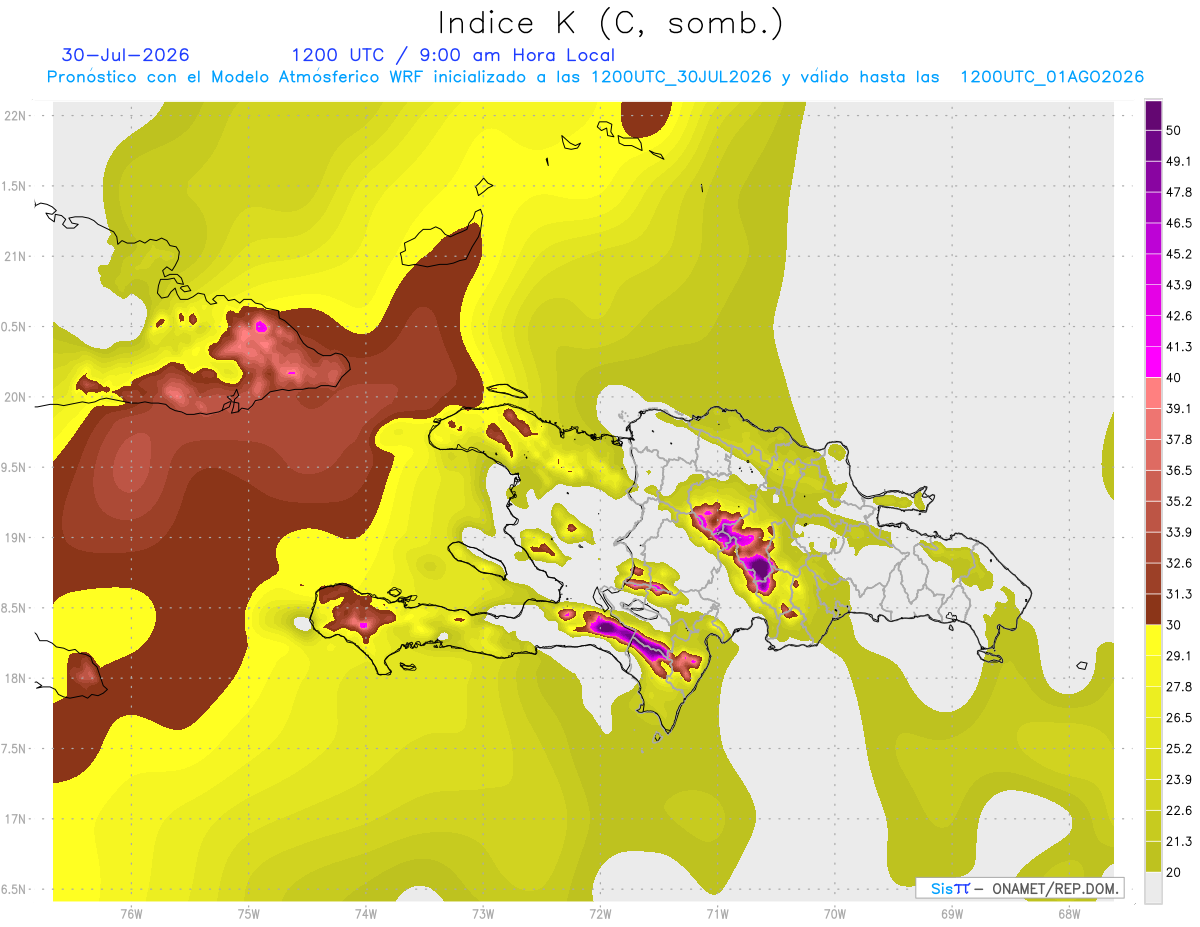Click the "1200UTC_30JUL2026" initialization time text
This screenshot has width=1200, height=927.
681,77
